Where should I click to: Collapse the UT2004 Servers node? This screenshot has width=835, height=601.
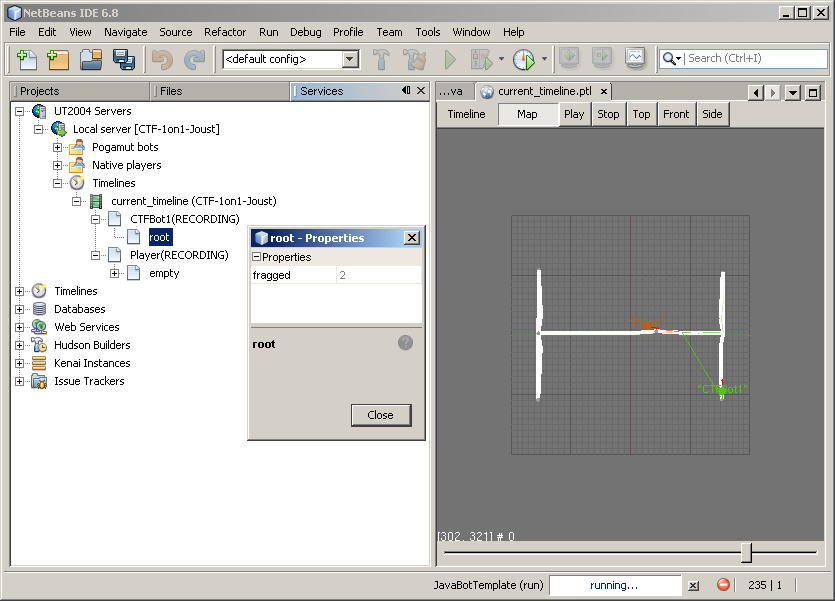coord(20,111)
